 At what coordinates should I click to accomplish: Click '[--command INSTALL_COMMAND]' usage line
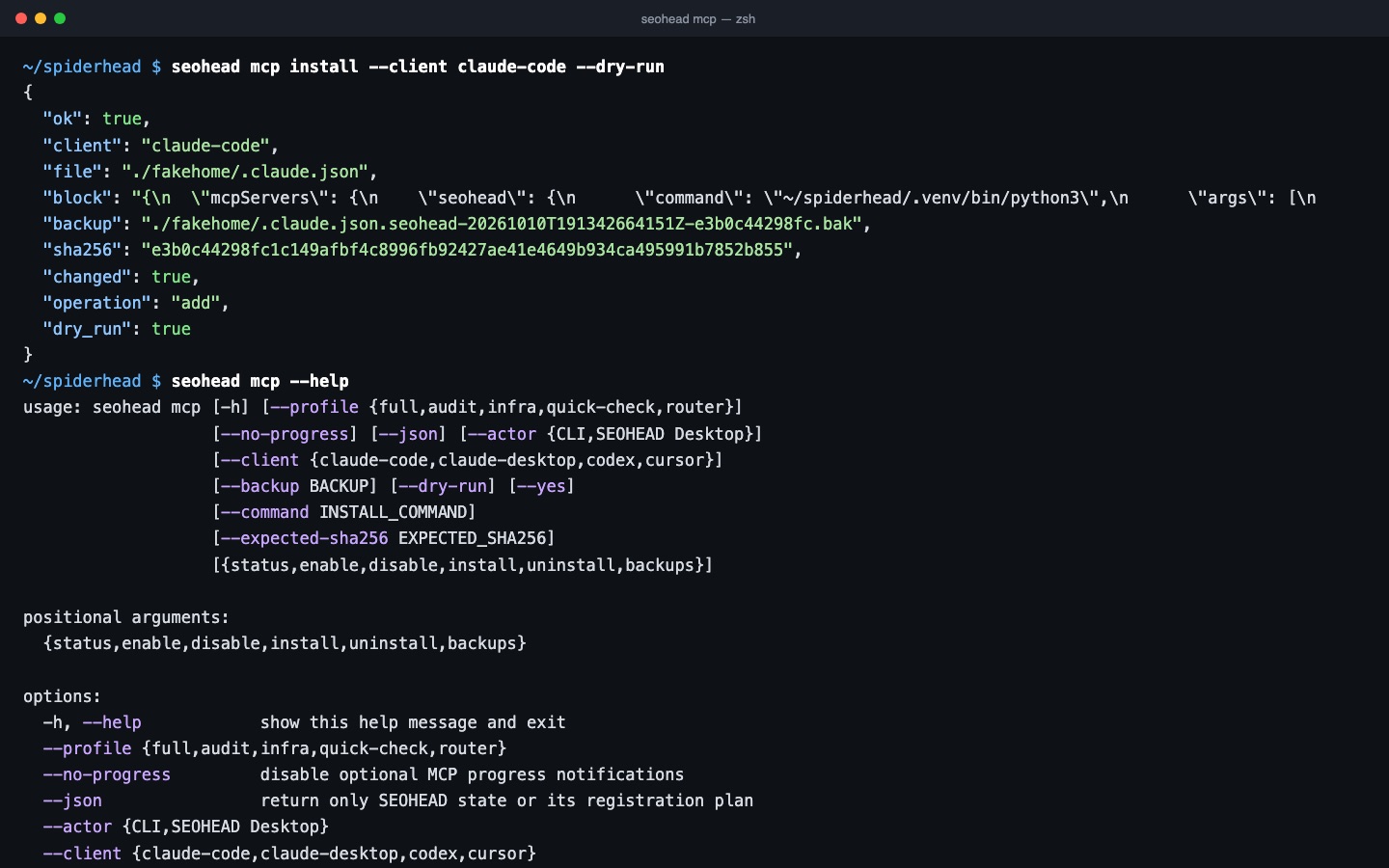(344, 512)
